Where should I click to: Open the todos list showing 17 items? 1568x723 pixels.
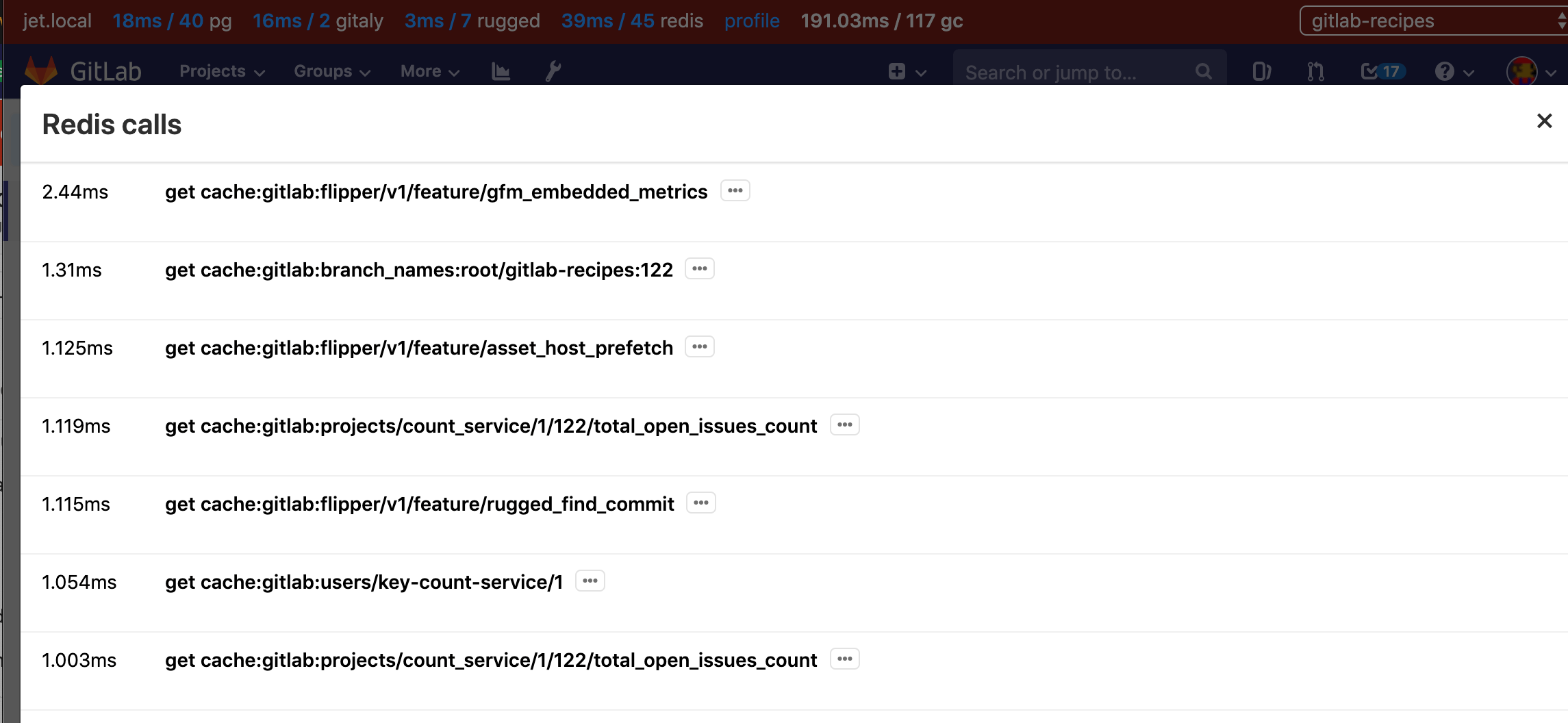tap(1381, 71)
